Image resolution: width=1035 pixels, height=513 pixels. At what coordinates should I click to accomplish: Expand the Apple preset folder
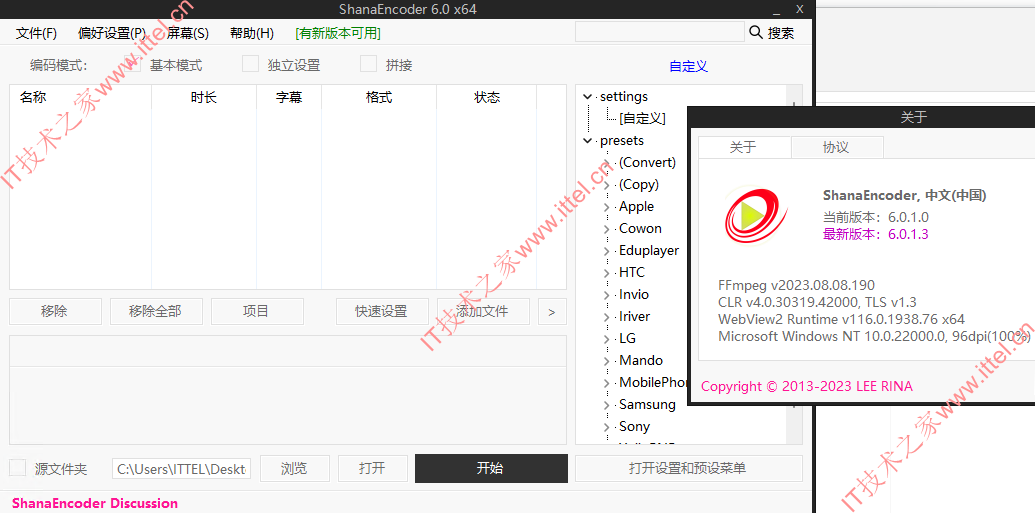(x=607, y=207)
